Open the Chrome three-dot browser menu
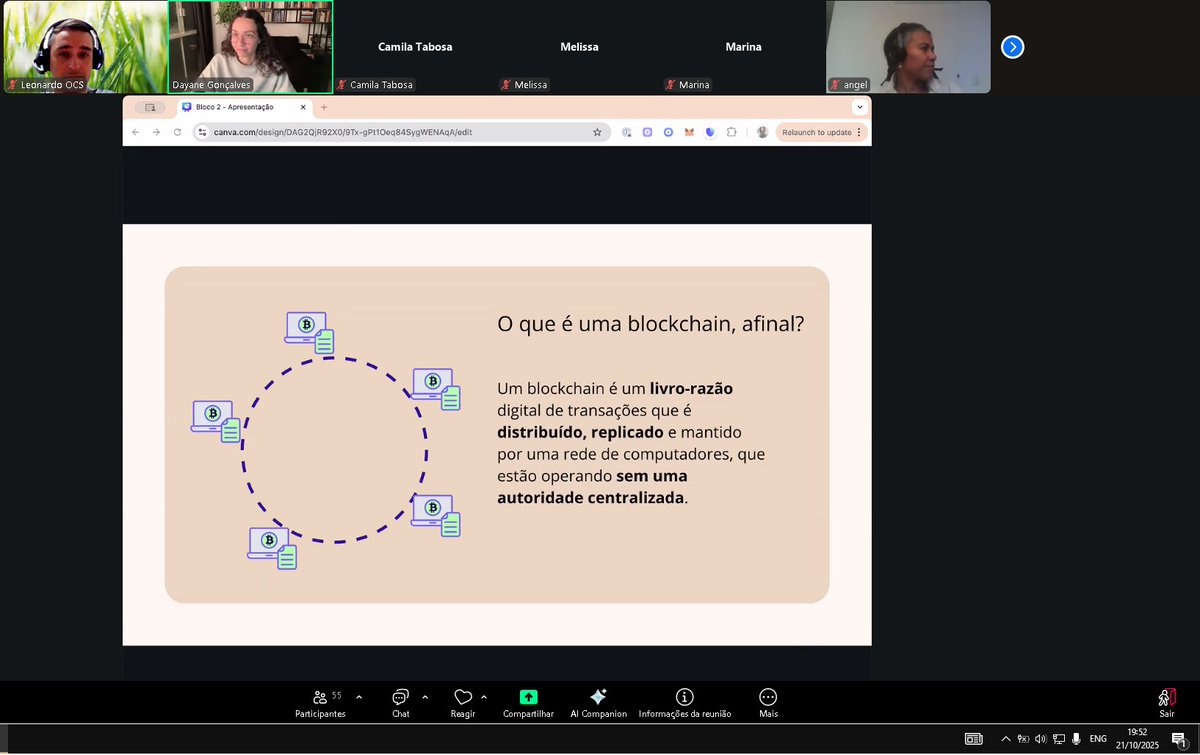The height and width of the screenshot is (755, 1200). 858,131
